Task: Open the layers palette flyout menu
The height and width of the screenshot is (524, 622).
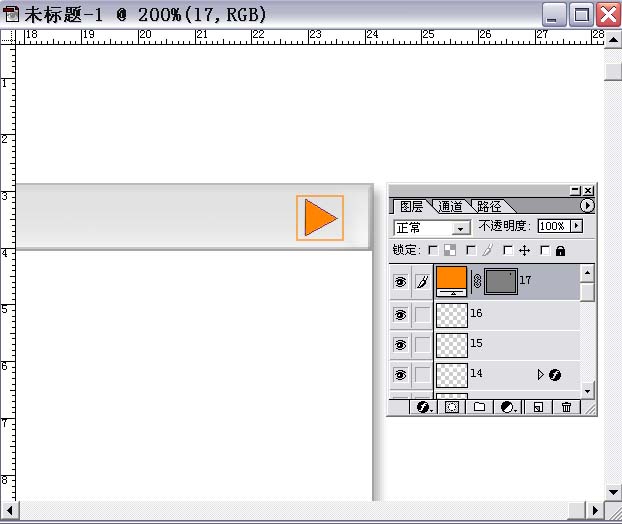Action: pos(587,205)
